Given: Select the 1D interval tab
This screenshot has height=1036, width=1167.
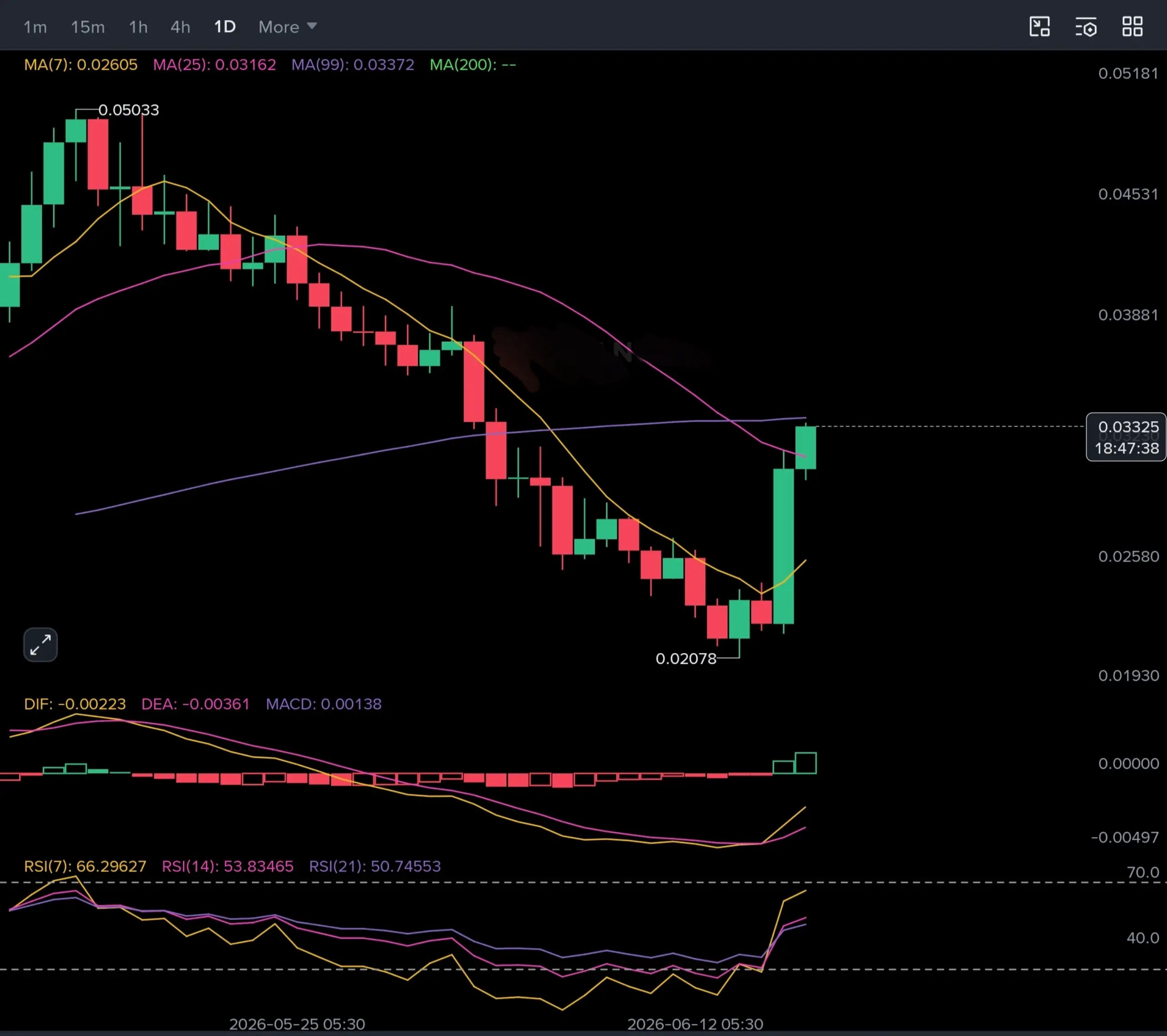Looking at the screenshot, I should pos(225,27).
